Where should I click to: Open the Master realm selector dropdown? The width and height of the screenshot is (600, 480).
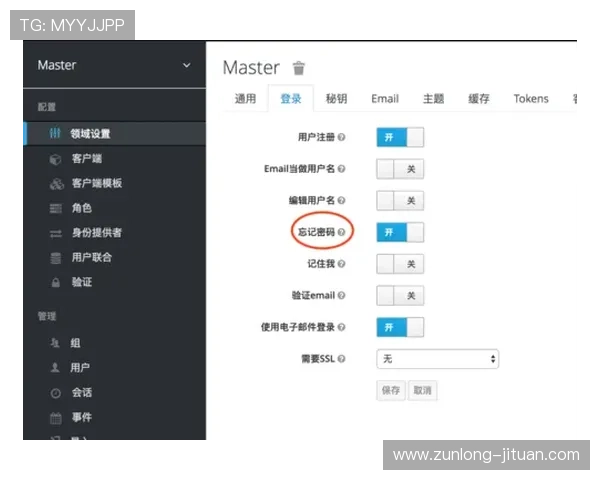click(x=114, y=65)
